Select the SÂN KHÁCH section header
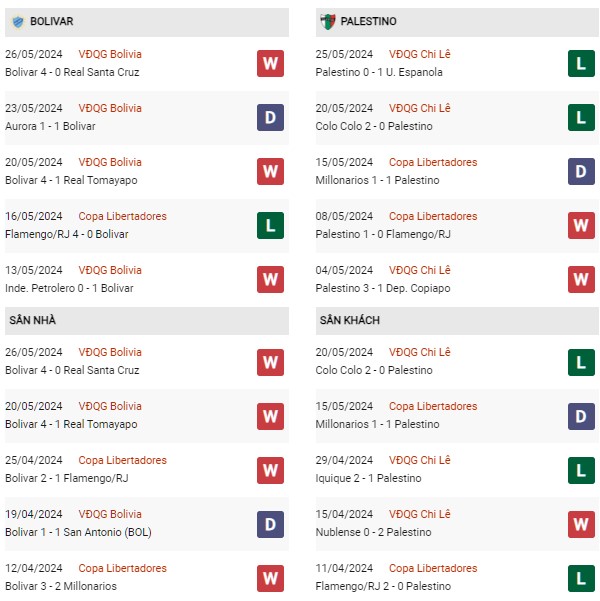The width and height of the screenshot is (600, 601). 457,321
